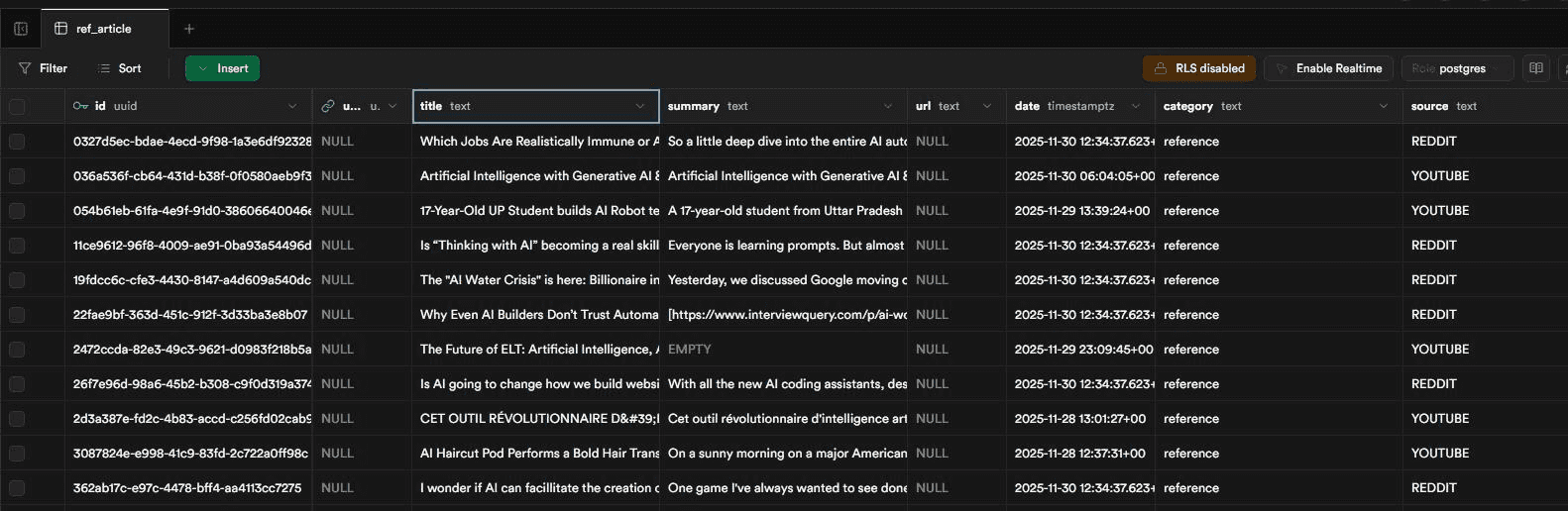Click the Insert button
The image size is (1568, 511).
point(222,68)
